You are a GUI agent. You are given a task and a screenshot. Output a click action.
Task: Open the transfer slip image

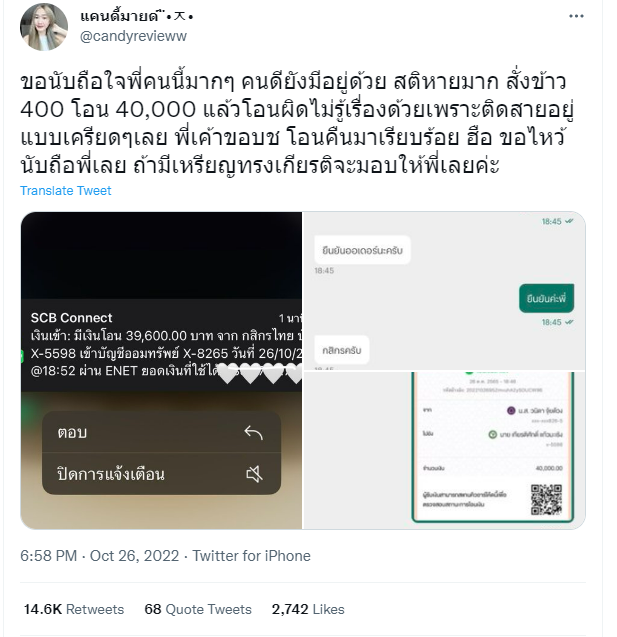tap(444, 451)
